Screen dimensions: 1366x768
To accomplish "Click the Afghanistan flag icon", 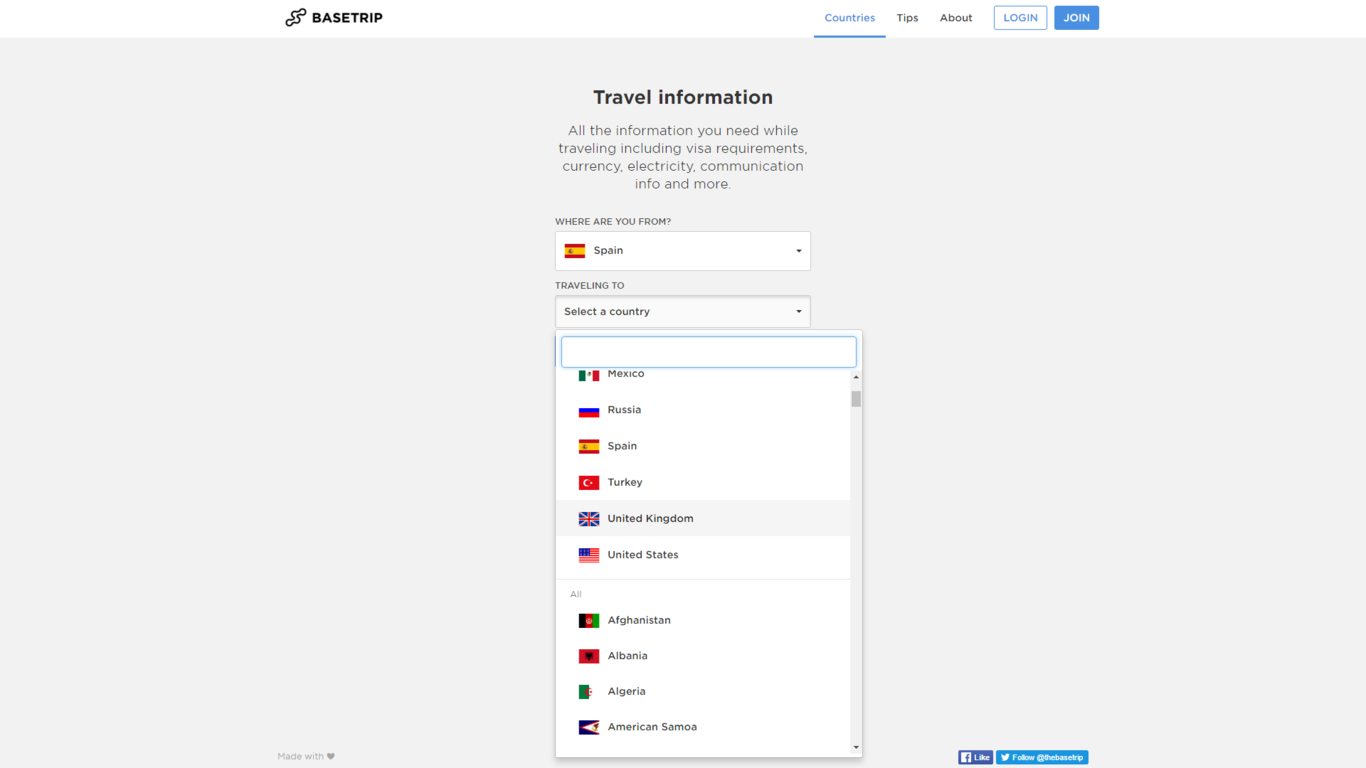I will point(589,619).
